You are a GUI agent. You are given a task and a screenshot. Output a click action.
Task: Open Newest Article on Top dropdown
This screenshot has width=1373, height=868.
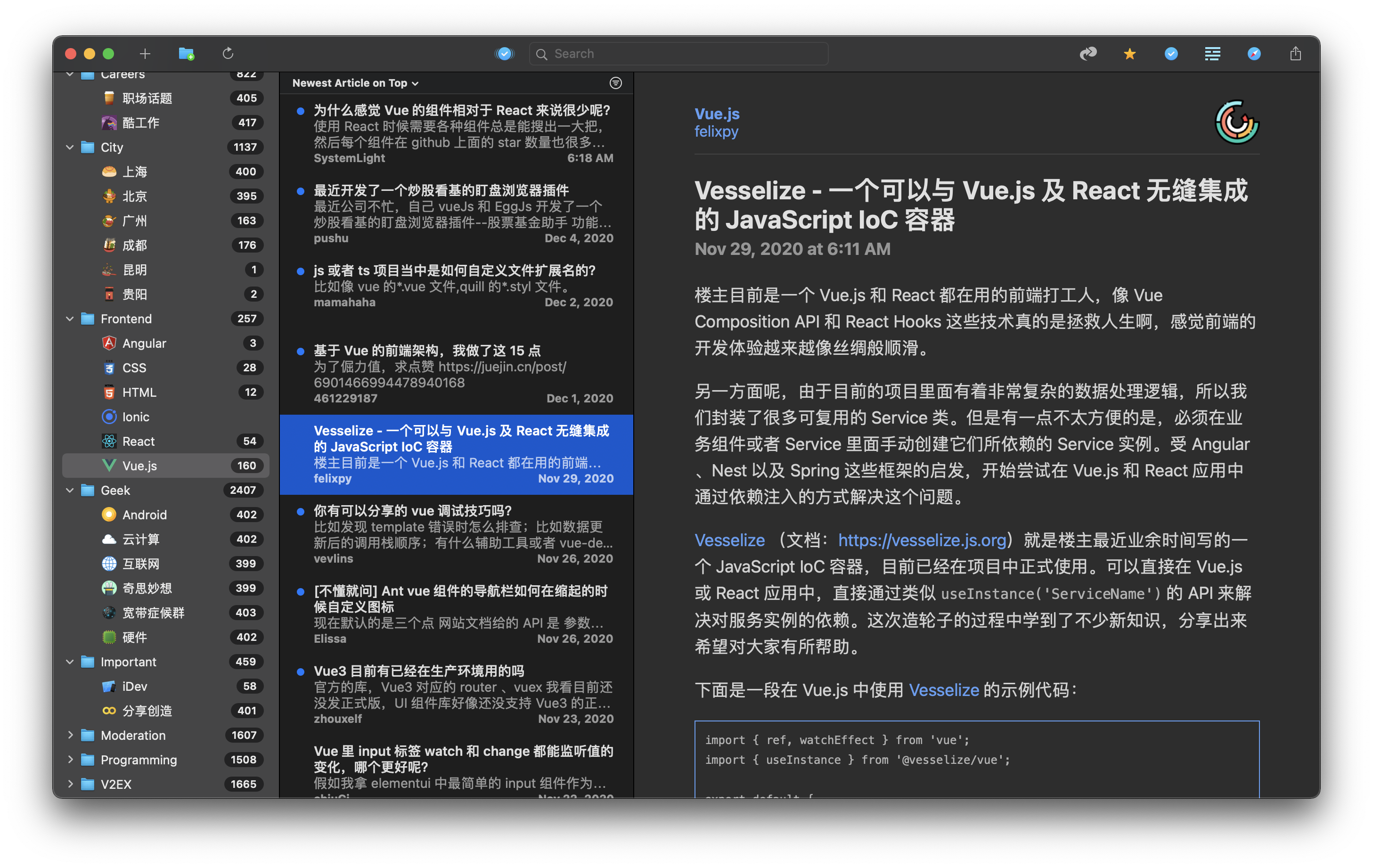click(355, 82)
